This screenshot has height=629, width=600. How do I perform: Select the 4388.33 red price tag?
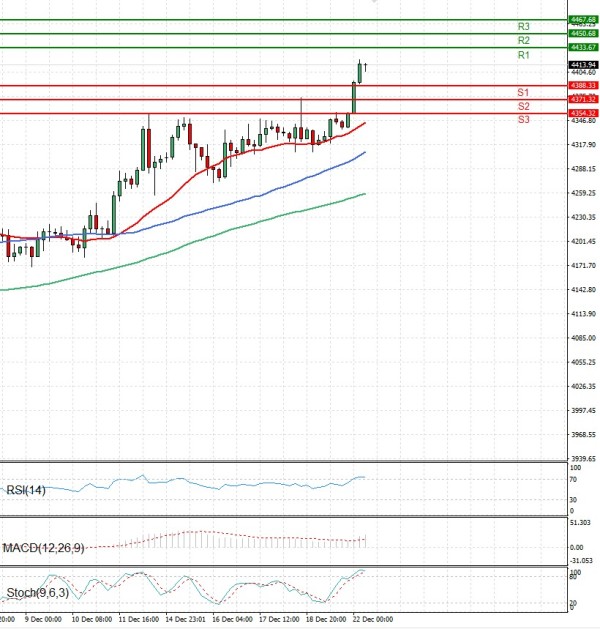[x=583, y=85]
